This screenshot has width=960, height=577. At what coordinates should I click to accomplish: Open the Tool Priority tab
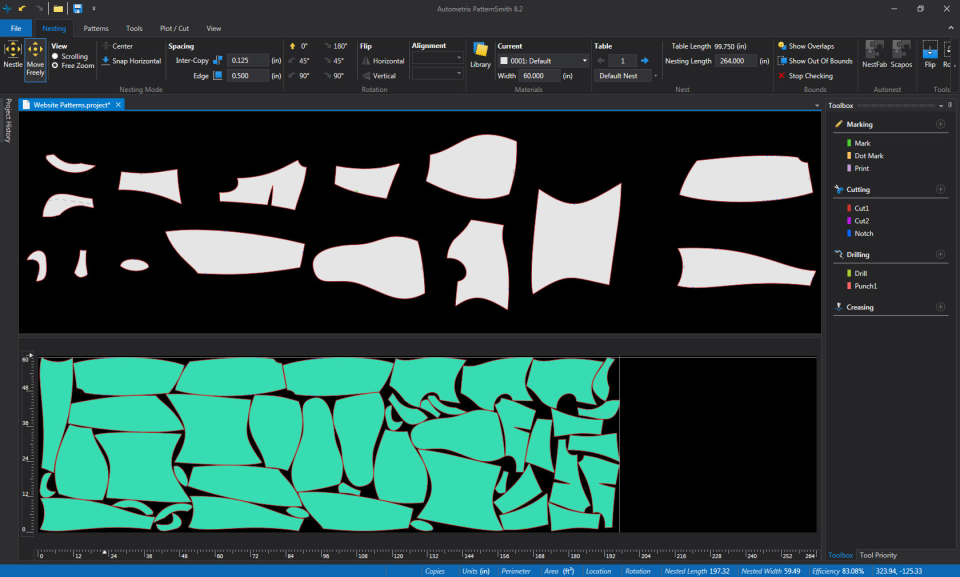pos(878,555)
